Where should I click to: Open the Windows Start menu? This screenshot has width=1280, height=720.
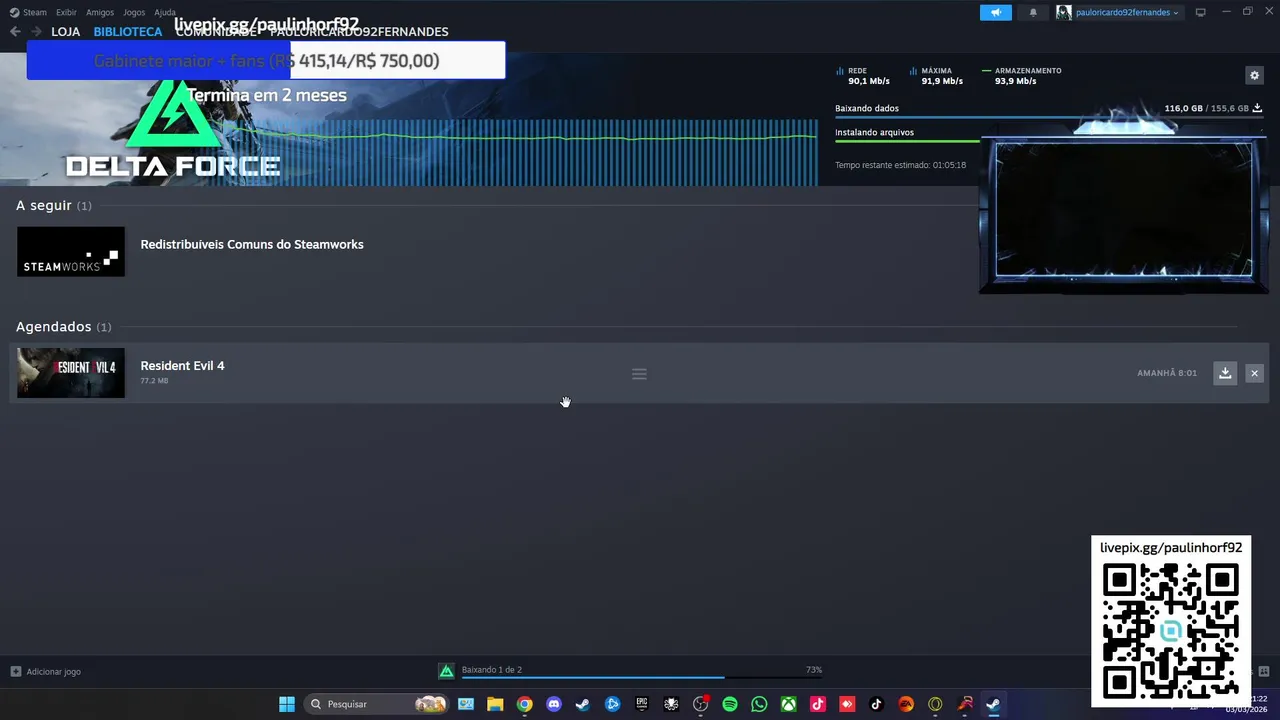pyautogui.click(x=287, y=704)
